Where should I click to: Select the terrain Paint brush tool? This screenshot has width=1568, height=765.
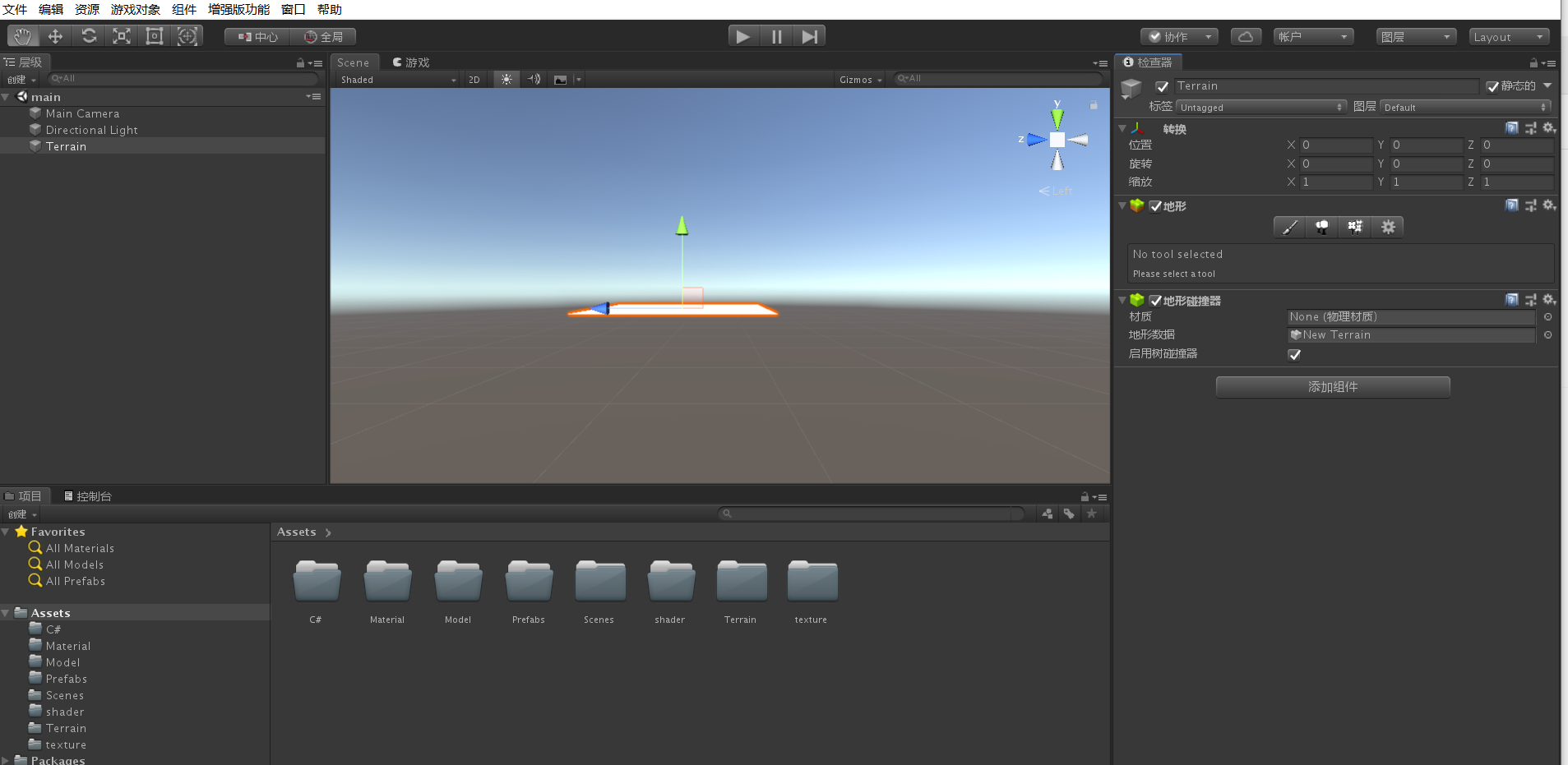[x=1288, y=227]
